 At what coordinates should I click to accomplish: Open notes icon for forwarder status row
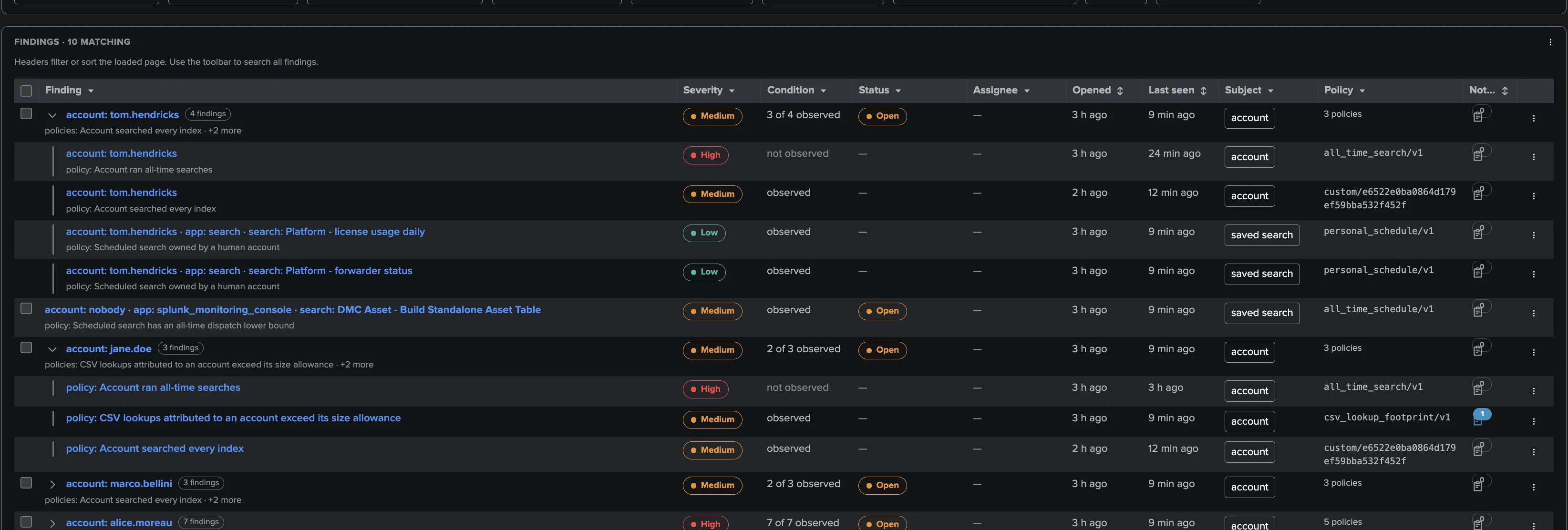click(x=1480, y=270)
